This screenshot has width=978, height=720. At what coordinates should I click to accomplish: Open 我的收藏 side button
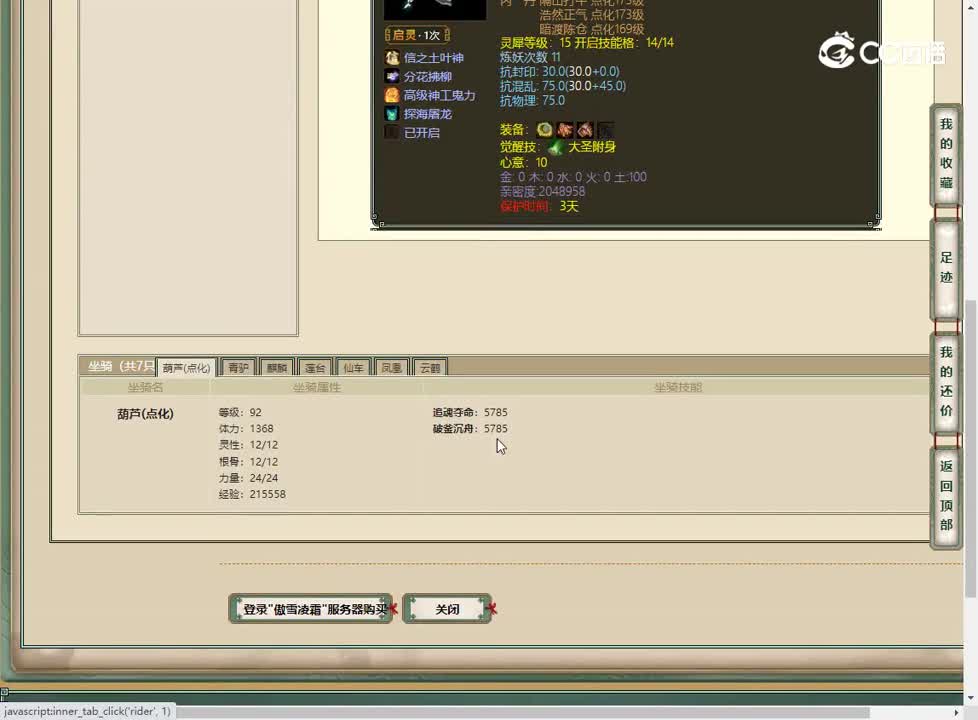[x=946, y=153]
